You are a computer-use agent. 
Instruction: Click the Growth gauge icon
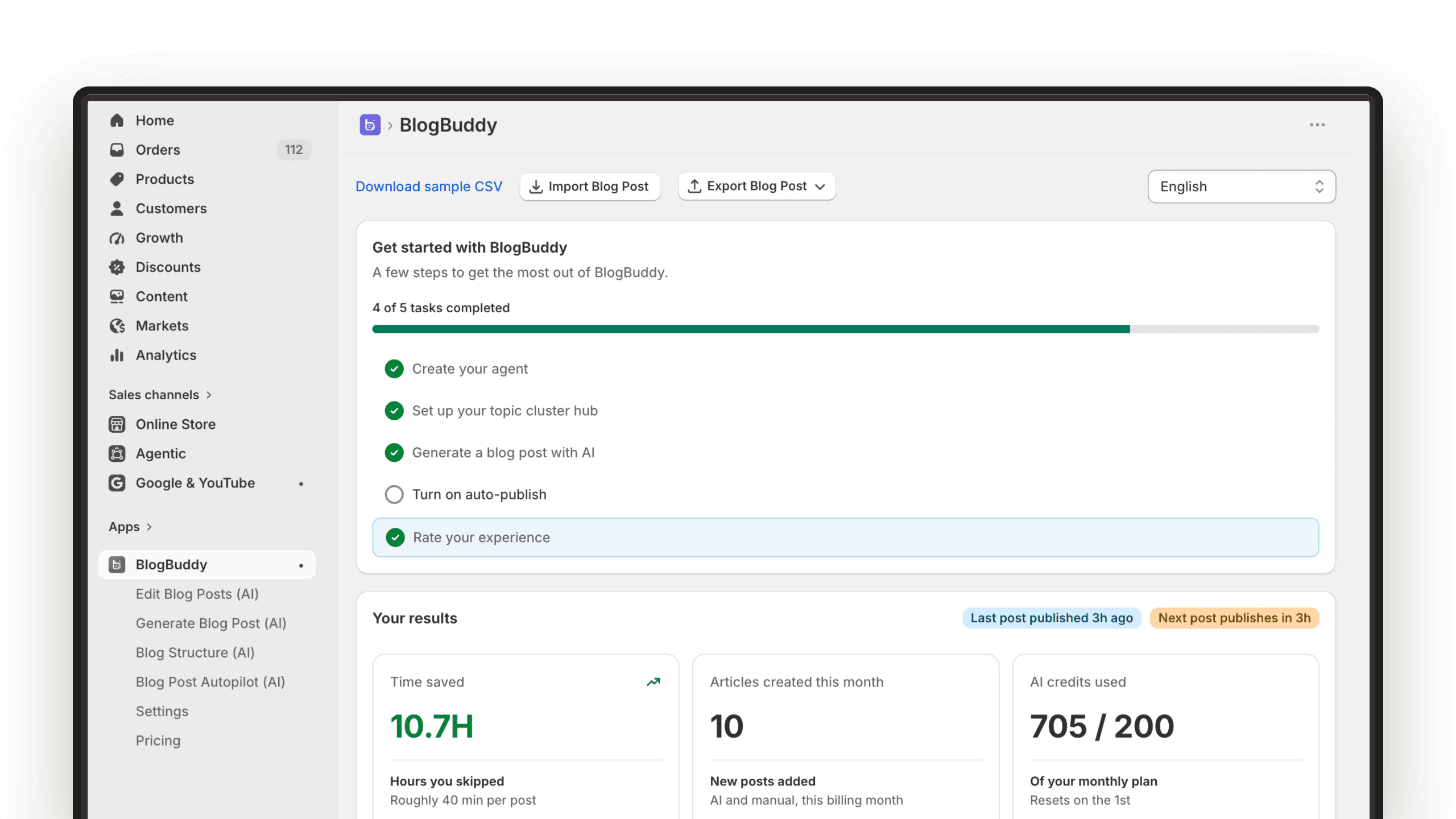tap(117, 238)
